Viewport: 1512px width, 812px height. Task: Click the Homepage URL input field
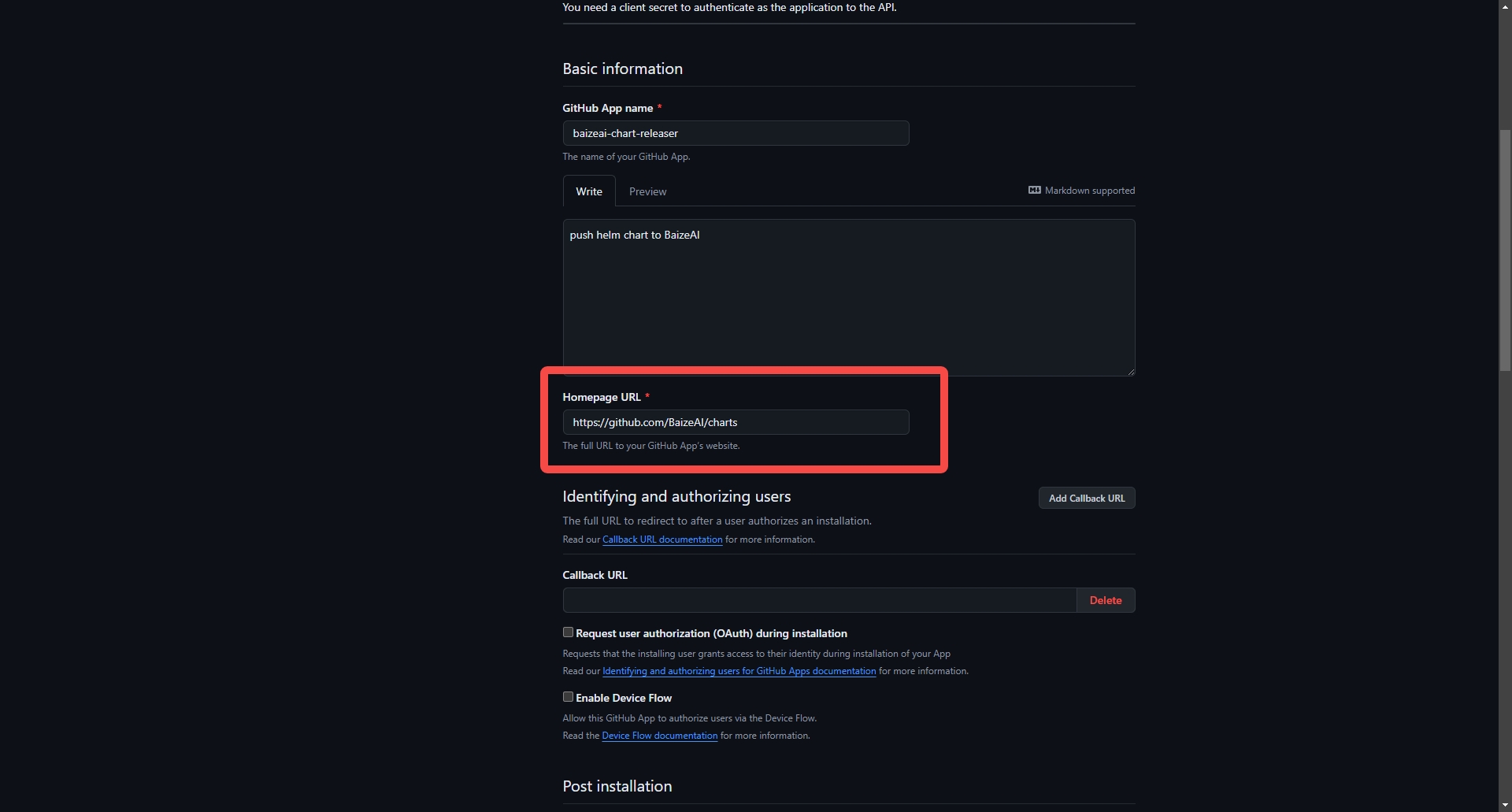(x=736, y=422)
